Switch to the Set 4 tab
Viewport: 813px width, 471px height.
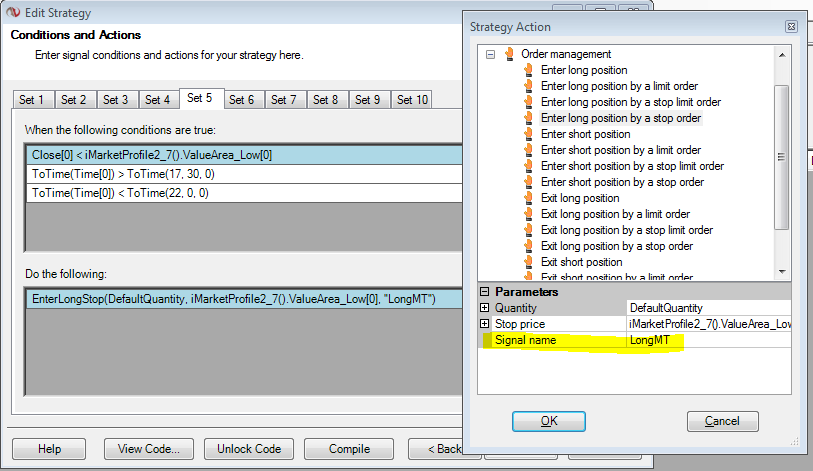[159, 100]
